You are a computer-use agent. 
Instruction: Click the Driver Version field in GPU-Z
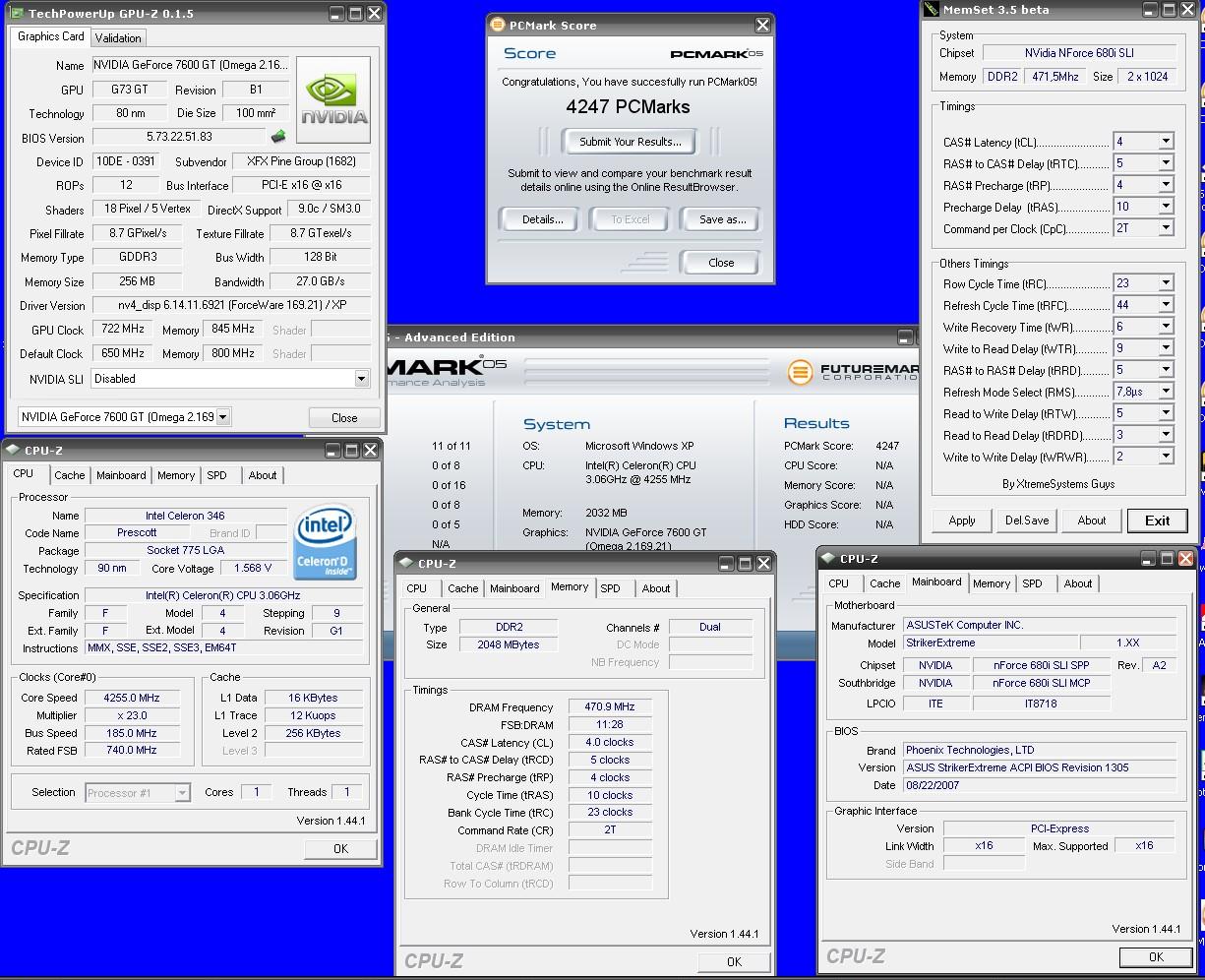(x=232, y=305)
